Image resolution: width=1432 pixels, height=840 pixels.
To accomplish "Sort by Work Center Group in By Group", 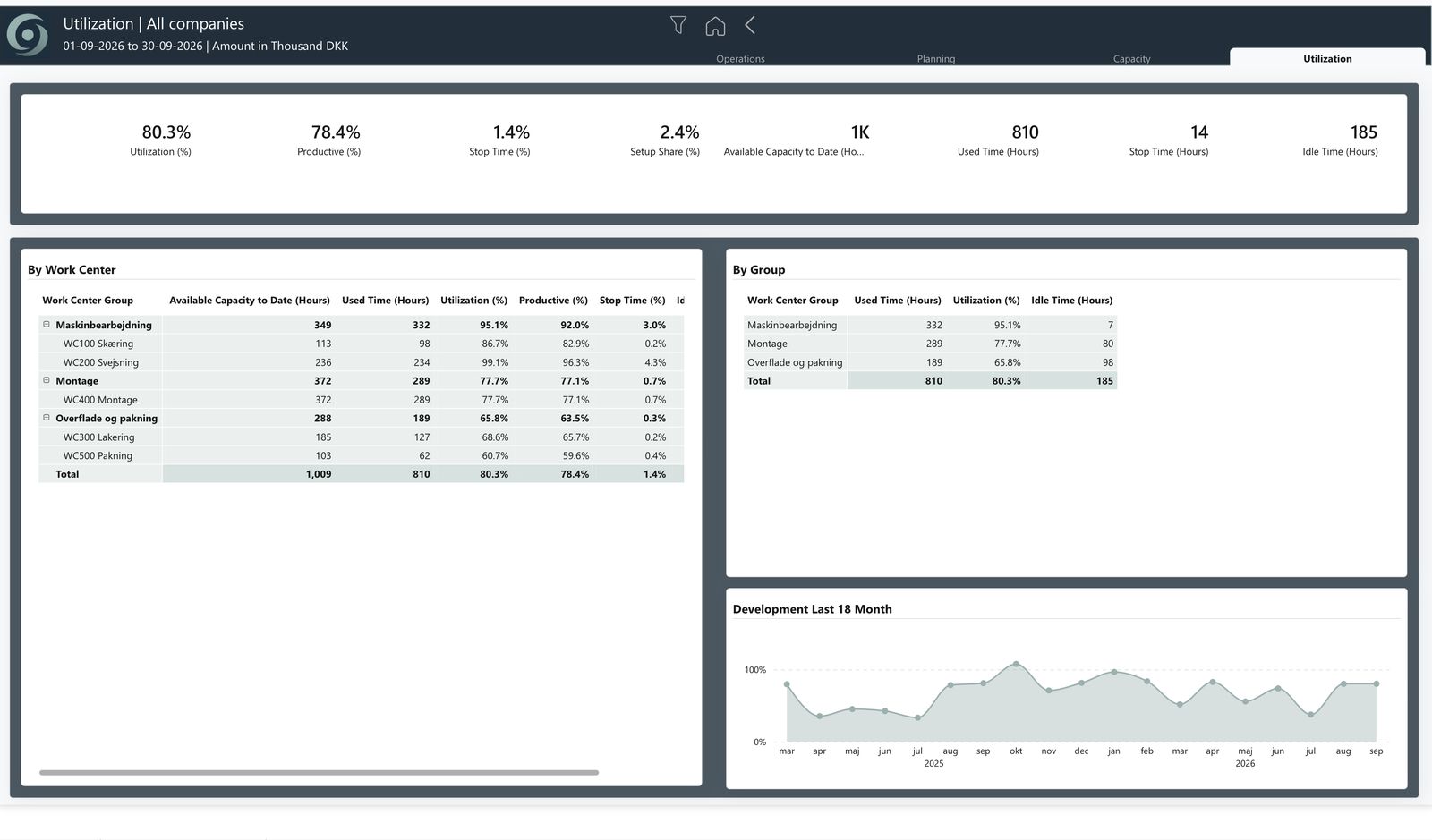I will [x=793, y=301].
